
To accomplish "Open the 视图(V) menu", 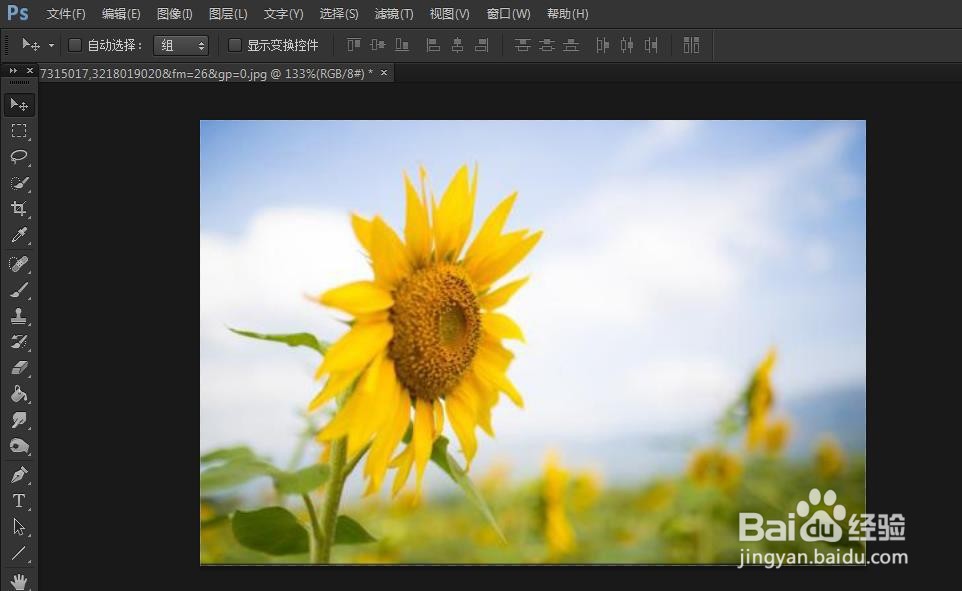I will (x=449, y=14).
